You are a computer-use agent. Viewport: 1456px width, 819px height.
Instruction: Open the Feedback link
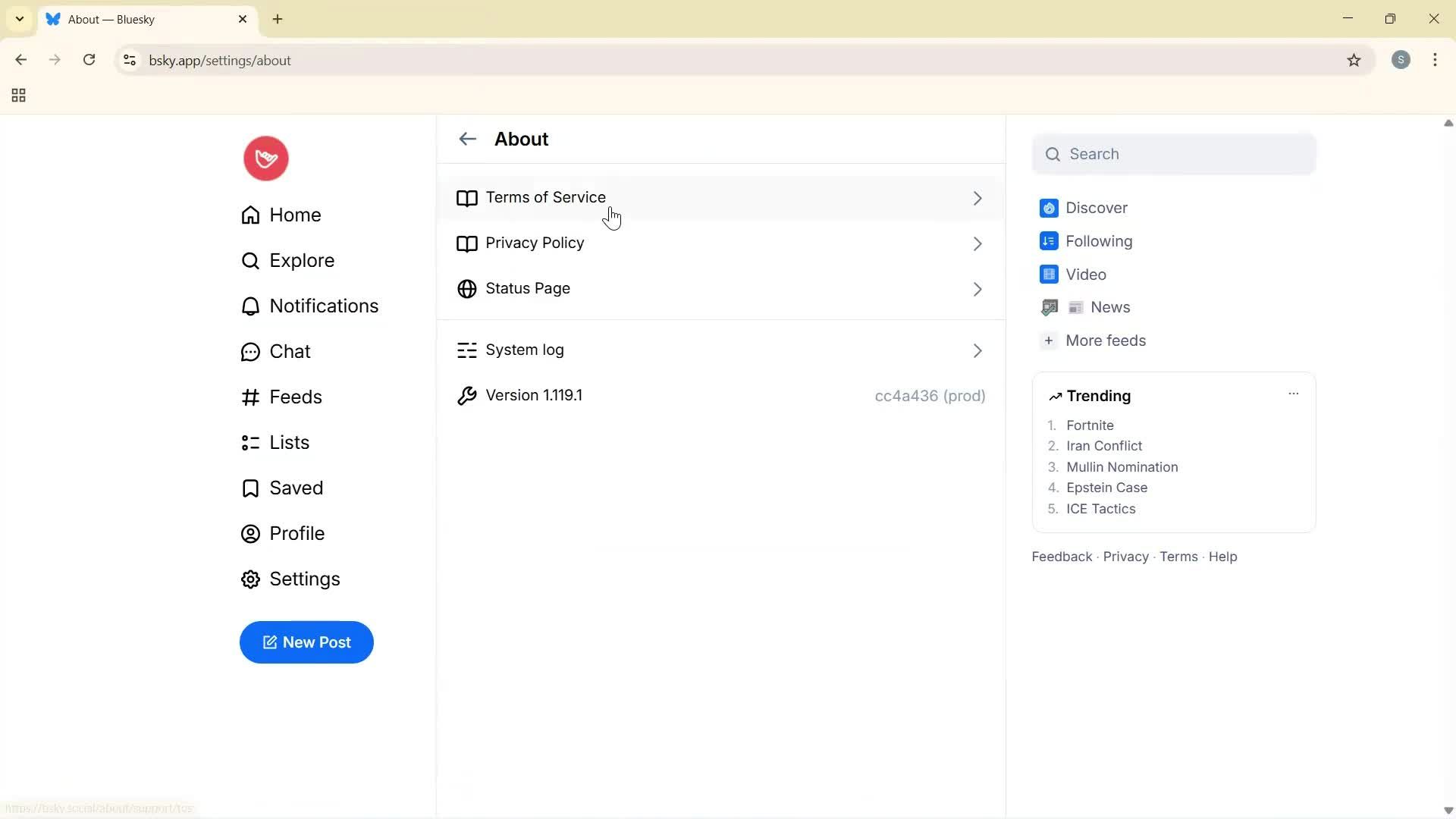pyautogui.click(x=1060, y=556)
